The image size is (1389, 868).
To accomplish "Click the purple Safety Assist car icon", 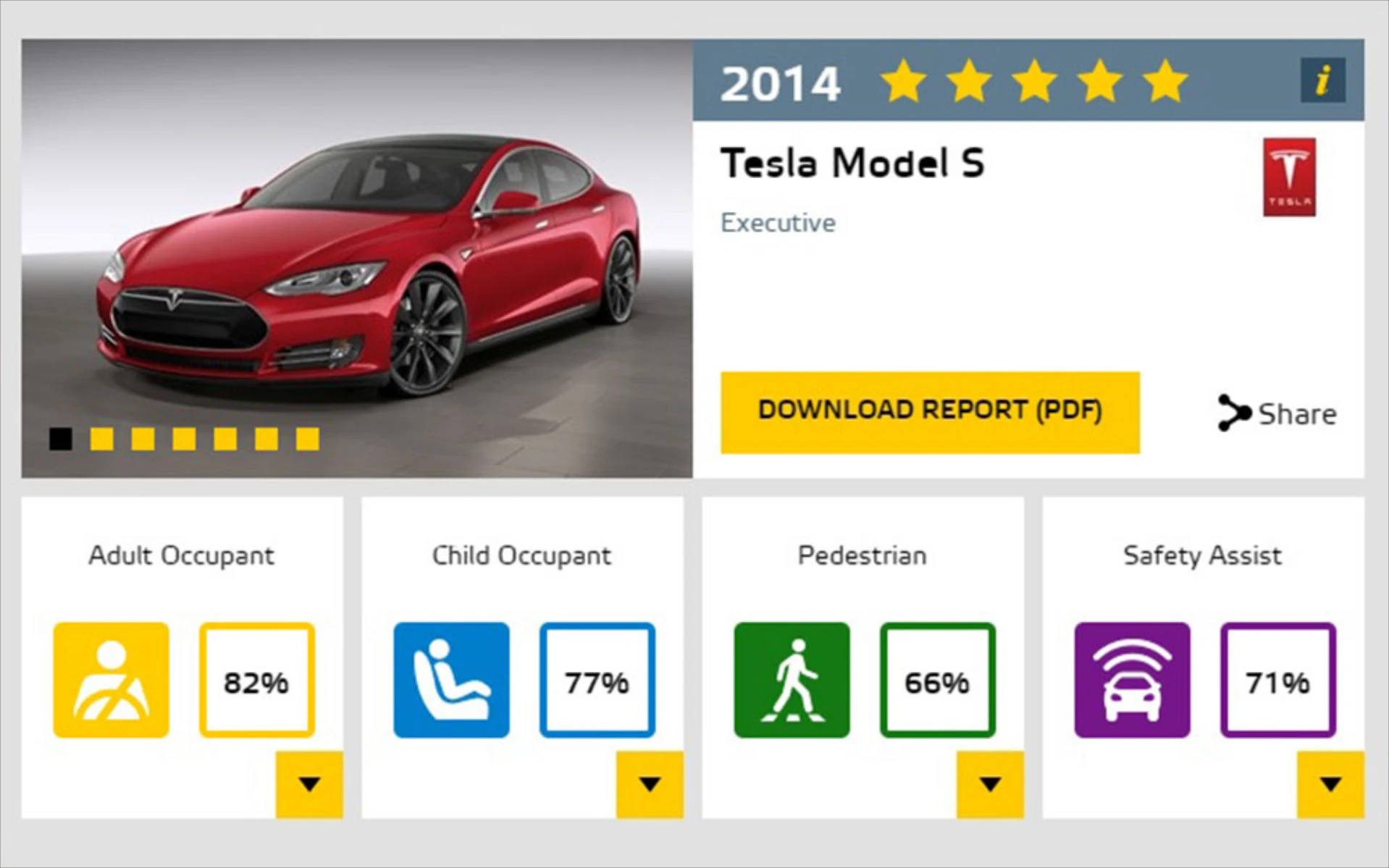I will click(1132, 680).
